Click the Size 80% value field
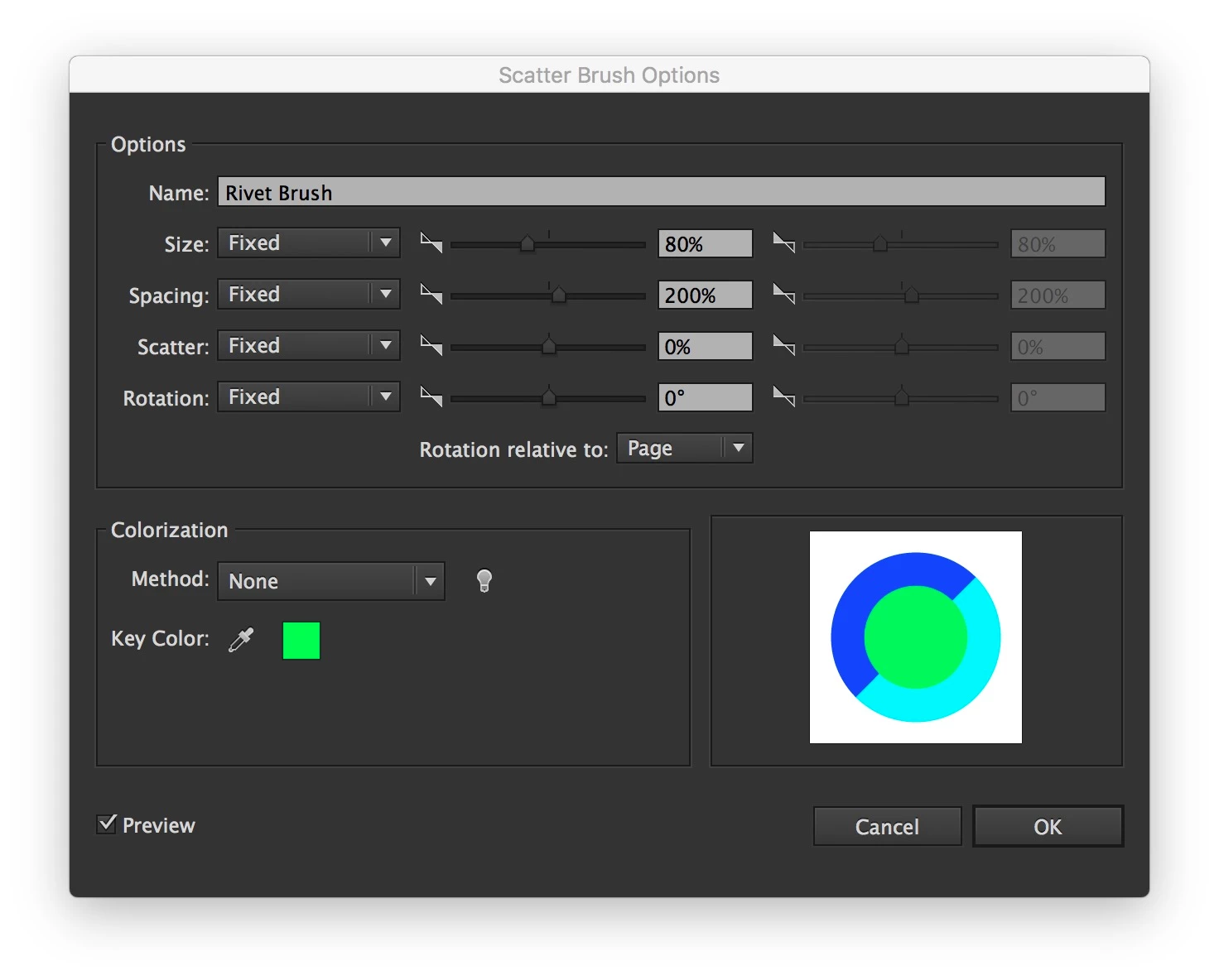The height and width of the screenshot is (980, 1219). [706, 244]
